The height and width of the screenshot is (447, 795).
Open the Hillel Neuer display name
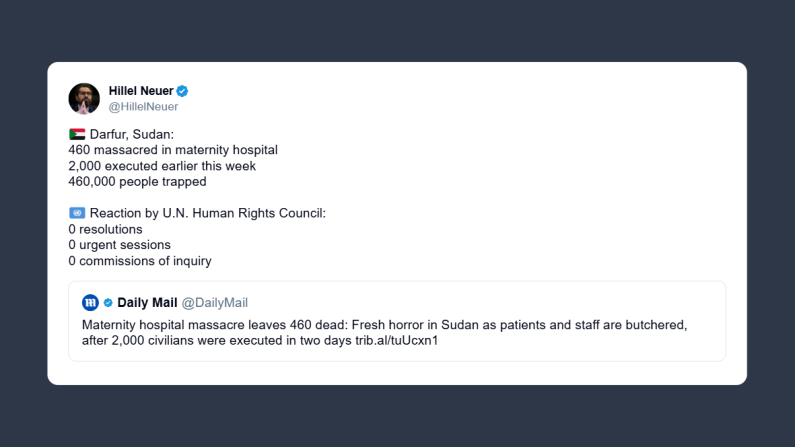click(140, 91)
